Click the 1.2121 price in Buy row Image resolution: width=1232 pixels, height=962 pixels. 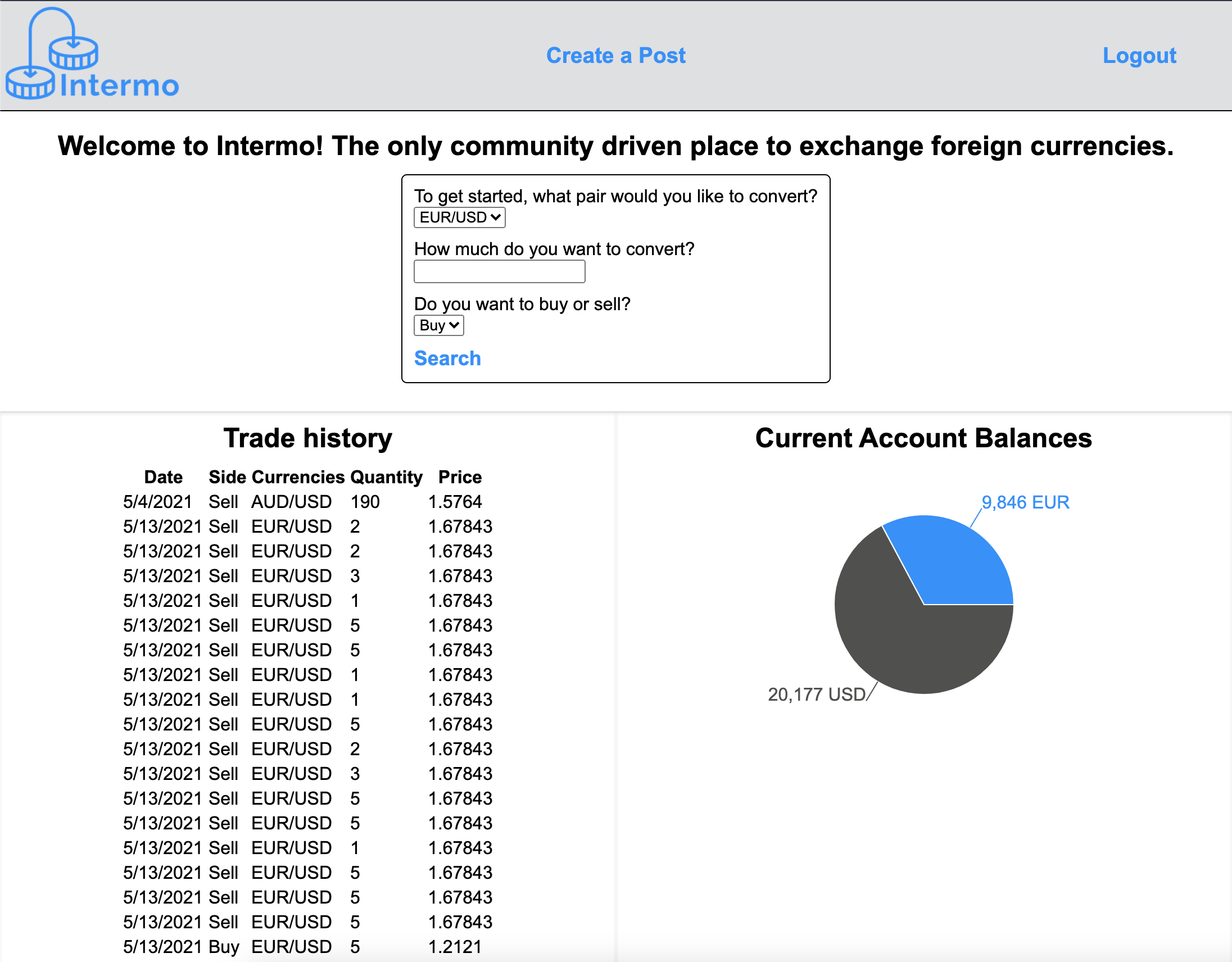tap(455, 946)
